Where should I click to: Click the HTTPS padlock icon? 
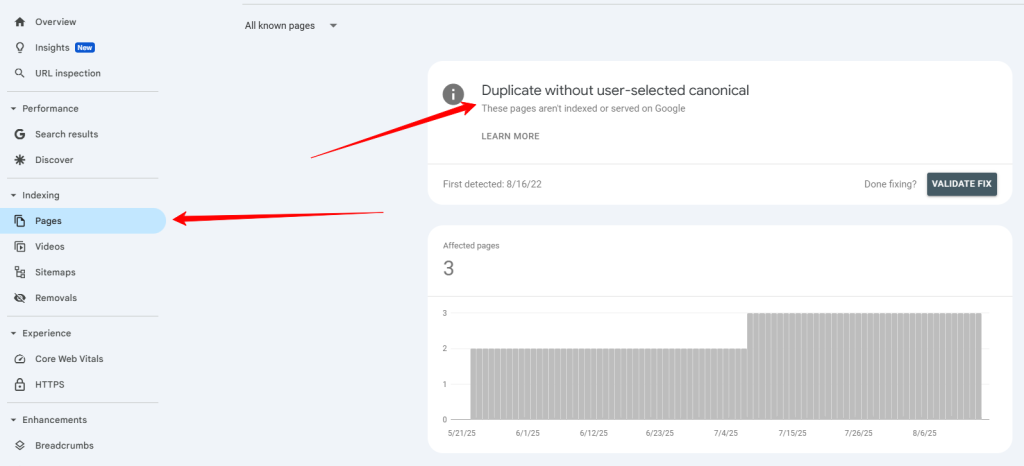20,384
